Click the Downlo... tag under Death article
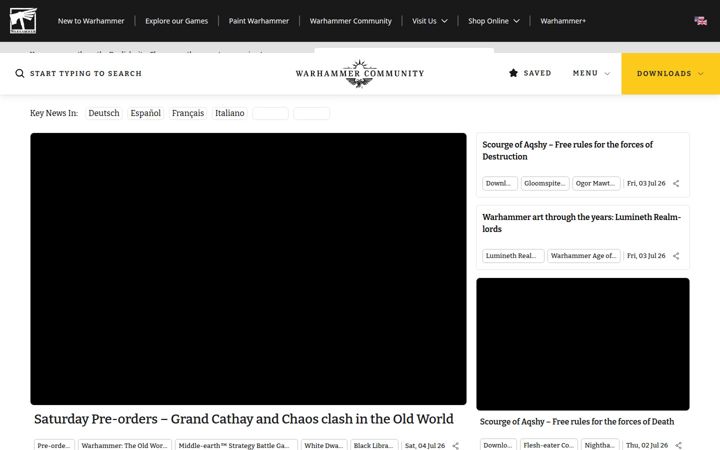 click(498, 445)
